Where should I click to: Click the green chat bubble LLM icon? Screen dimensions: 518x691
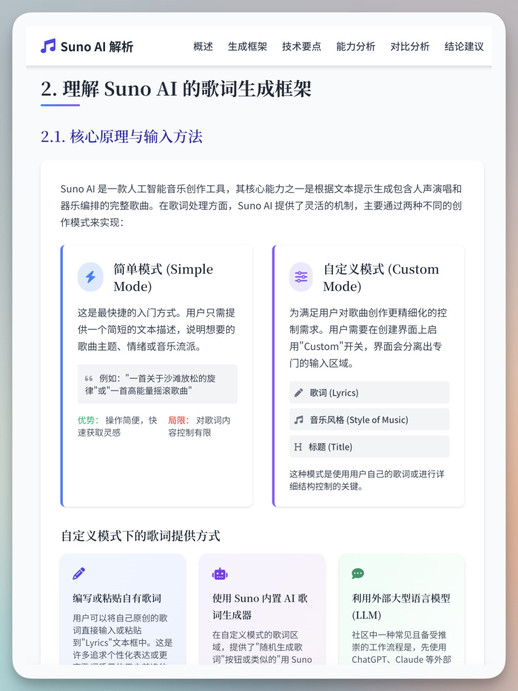(x=358, y=573)
